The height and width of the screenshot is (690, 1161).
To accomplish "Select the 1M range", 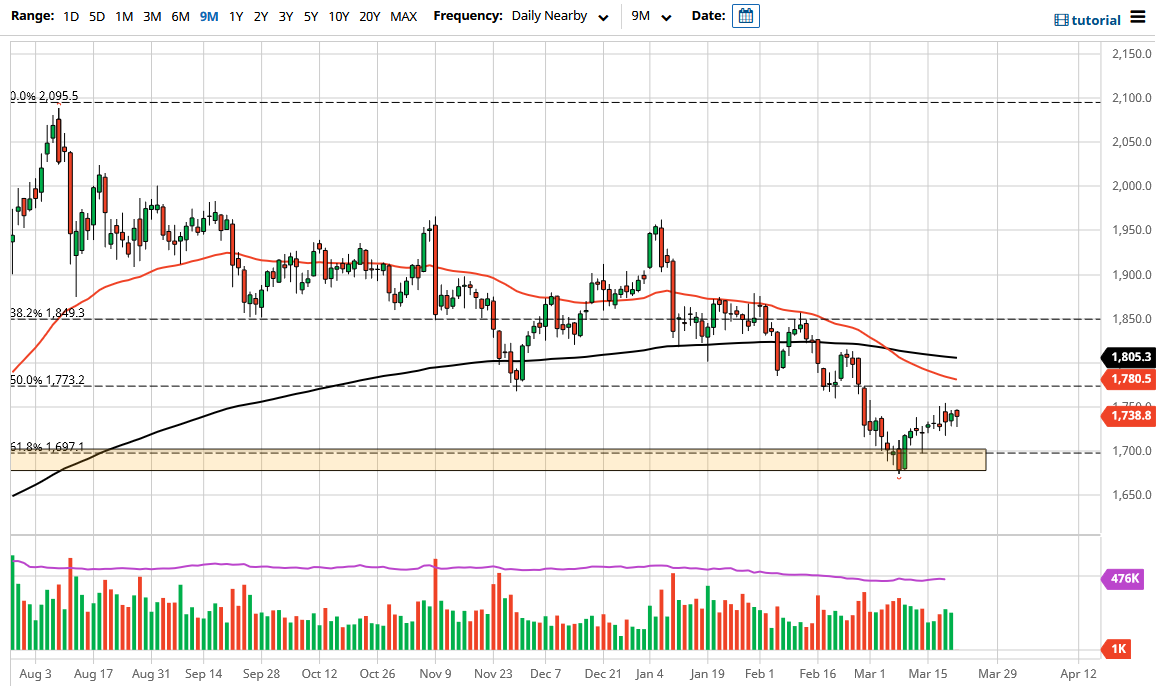I will (x=124, y=16).
